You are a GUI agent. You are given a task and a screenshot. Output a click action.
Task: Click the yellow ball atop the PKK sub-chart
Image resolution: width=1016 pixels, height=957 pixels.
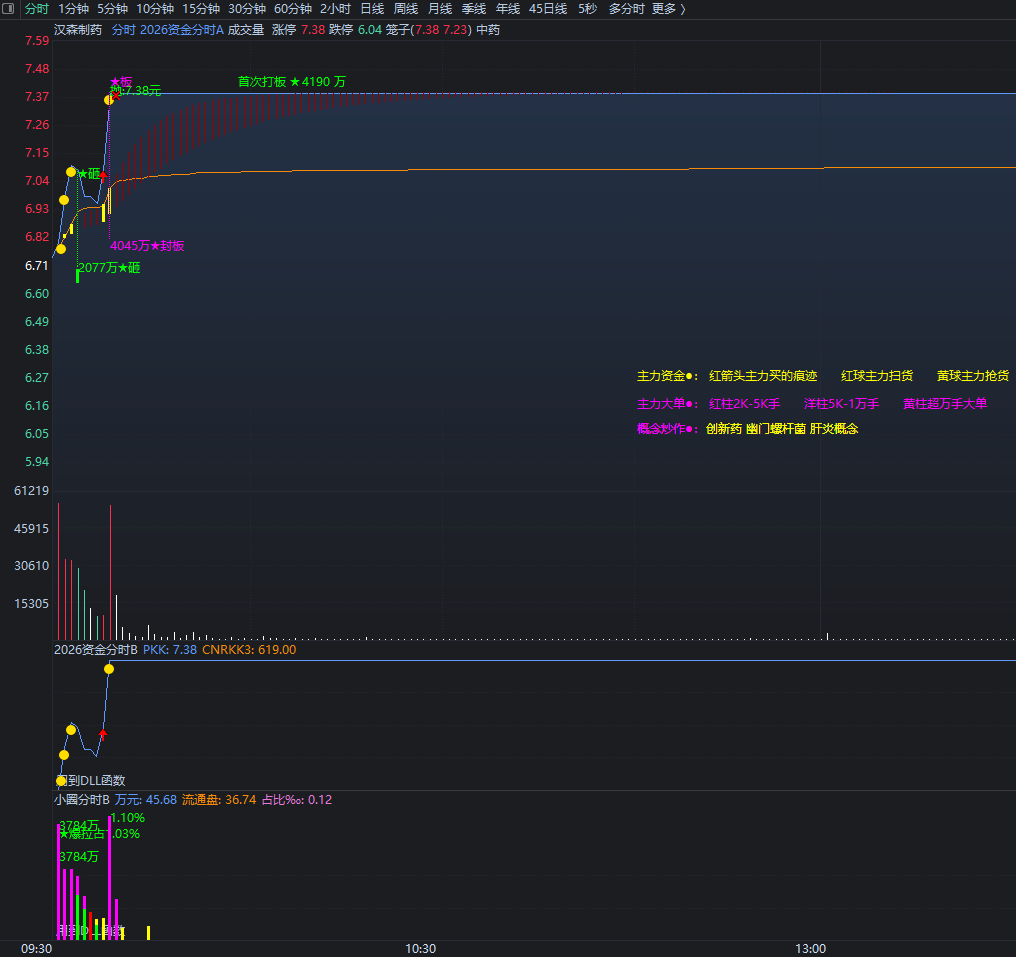tap(109, 669)
